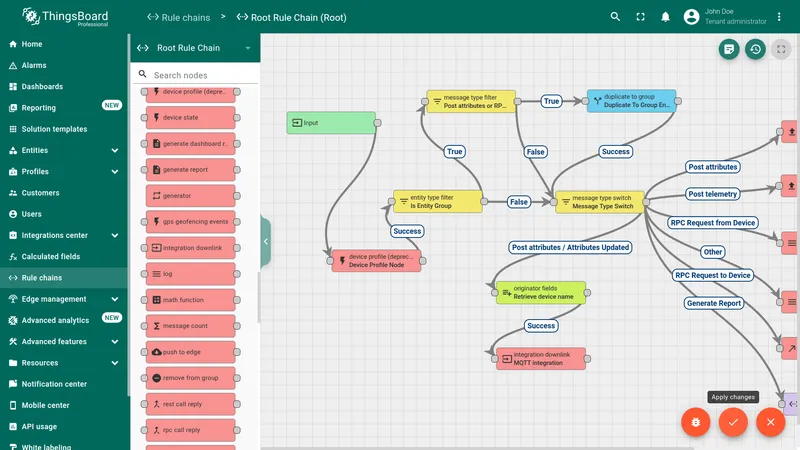Expand Profiles menu chevron

[x=115, y=171]
